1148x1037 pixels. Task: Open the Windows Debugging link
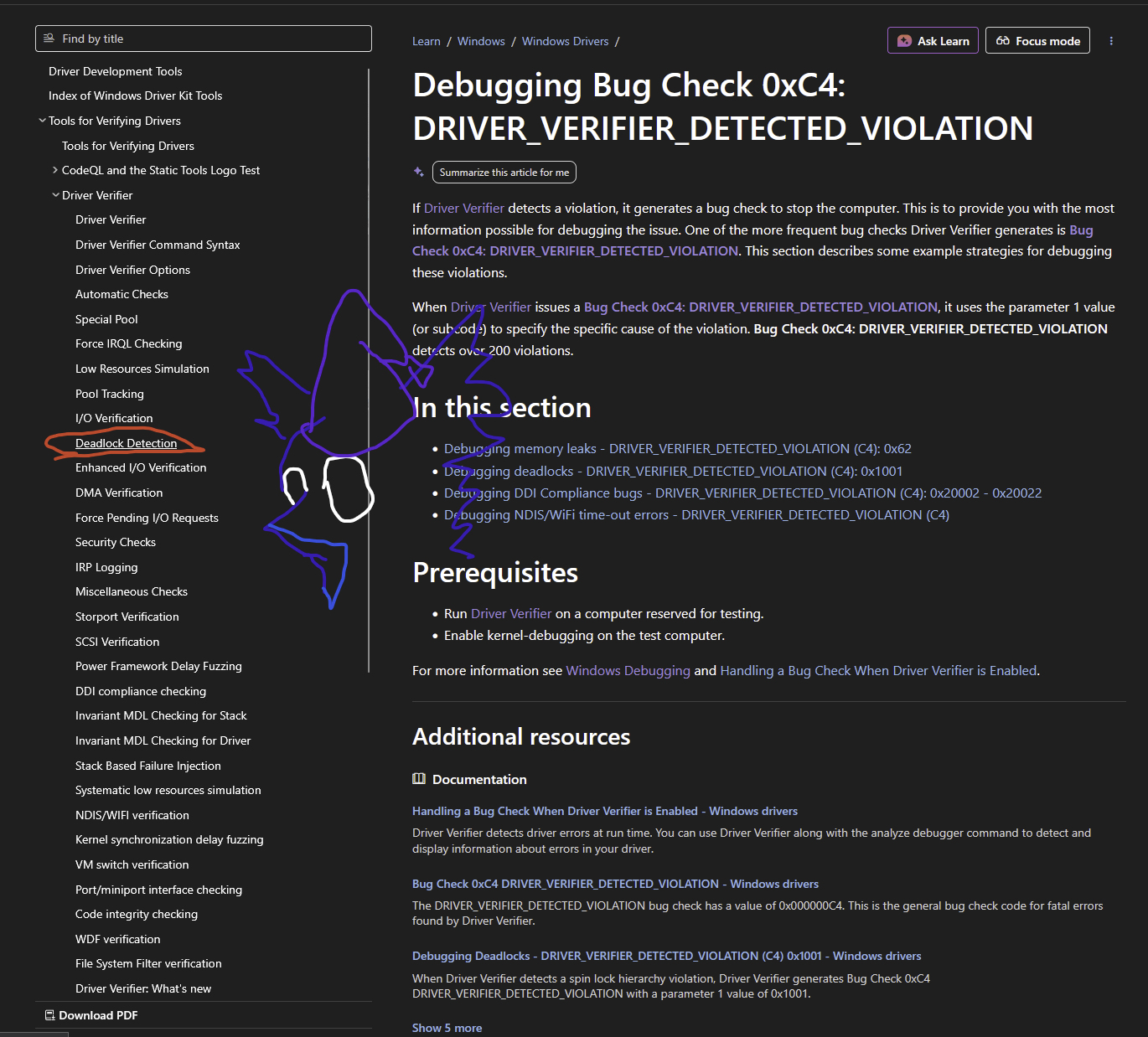pyautogui.click(x=628, y=671)
